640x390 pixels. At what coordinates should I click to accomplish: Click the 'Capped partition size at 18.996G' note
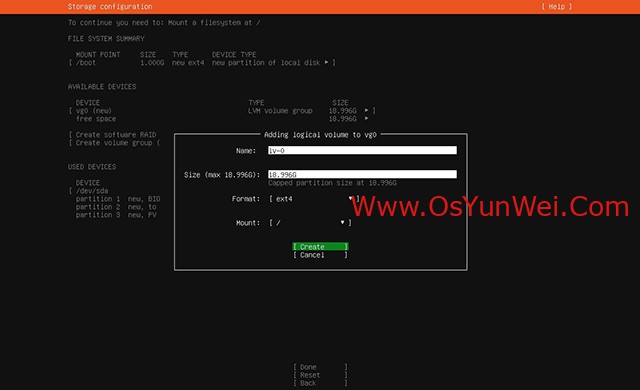point(332,183)
